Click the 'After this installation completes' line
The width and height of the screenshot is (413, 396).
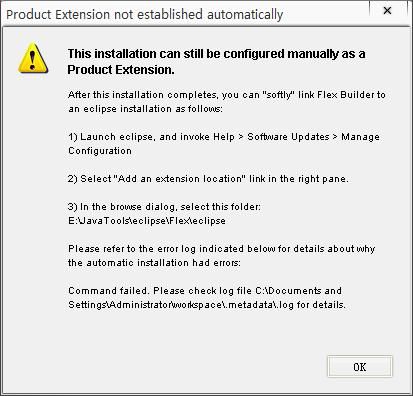pyautogui.click(x=227, y=95)
